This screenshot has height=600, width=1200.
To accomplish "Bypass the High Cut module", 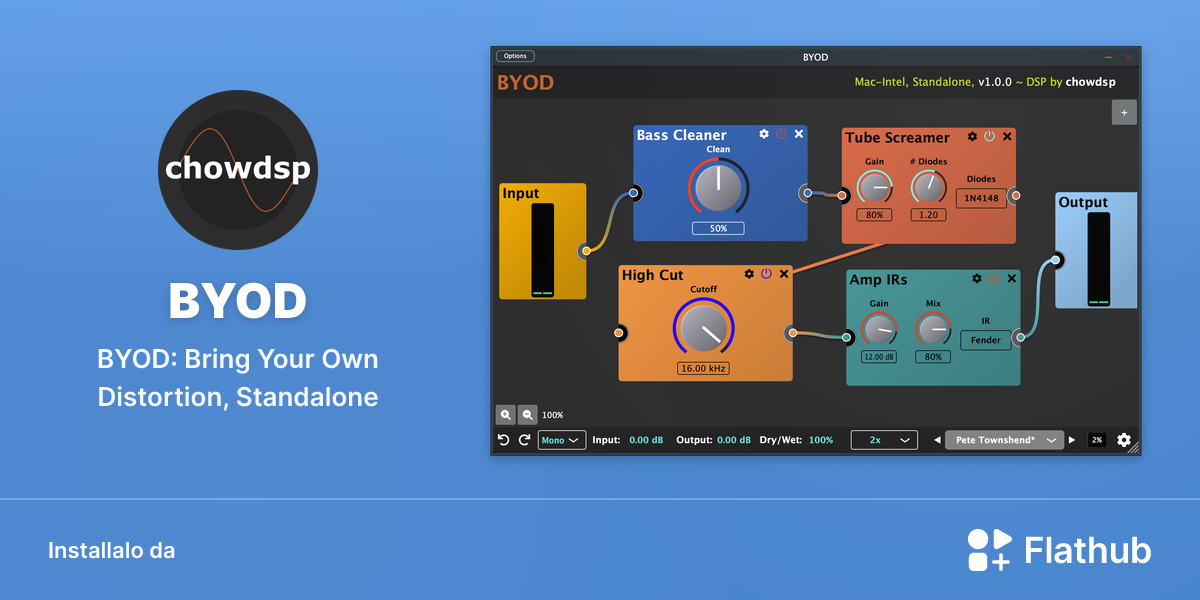I will tap(766, 273).
